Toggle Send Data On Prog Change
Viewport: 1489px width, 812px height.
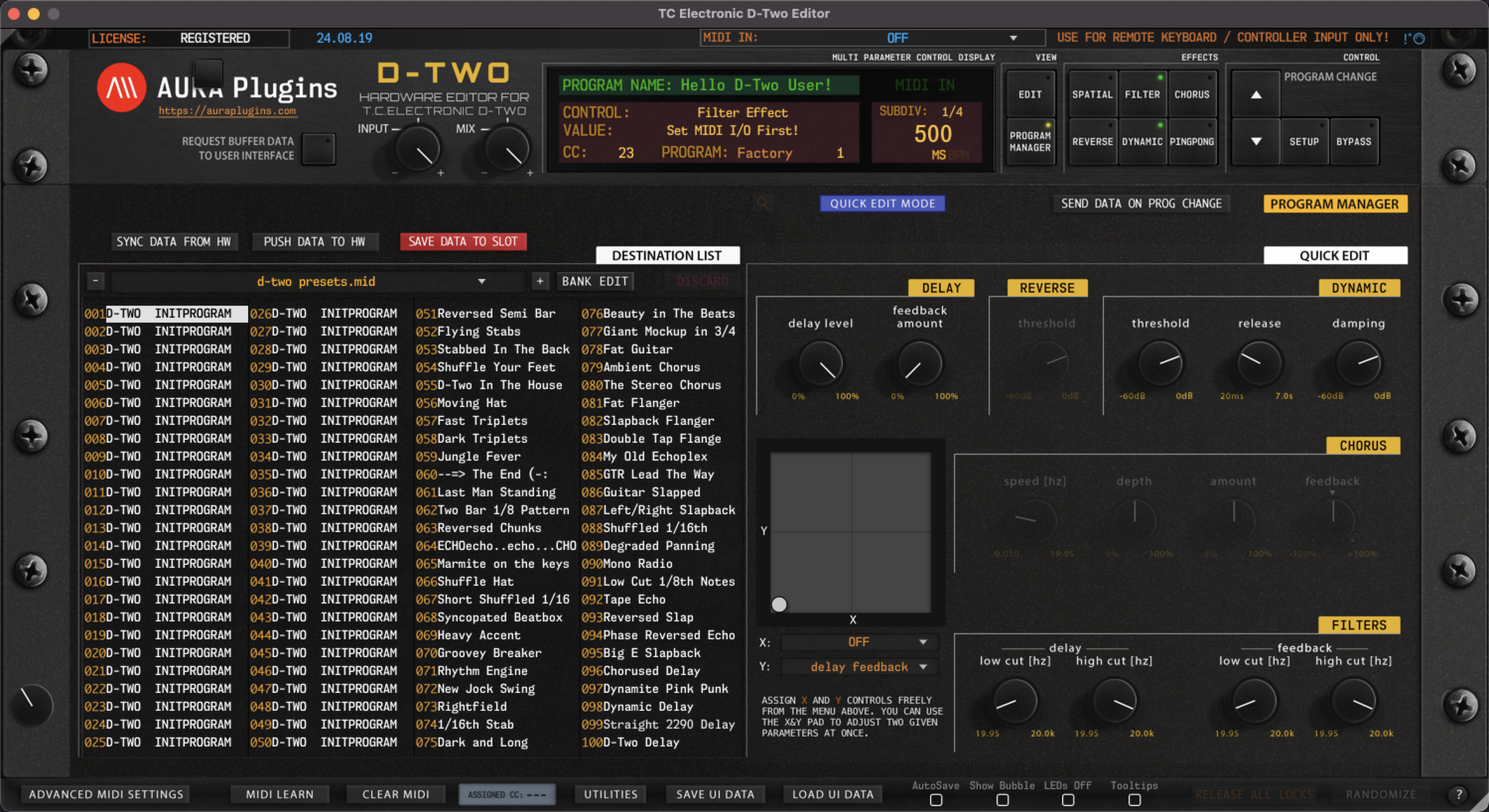pyautogui.click(x=1141, y=203)
